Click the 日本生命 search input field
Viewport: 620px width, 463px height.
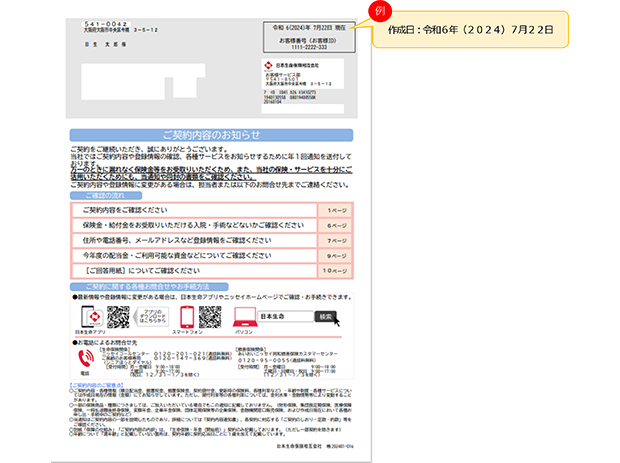click(x=284, y=316)
